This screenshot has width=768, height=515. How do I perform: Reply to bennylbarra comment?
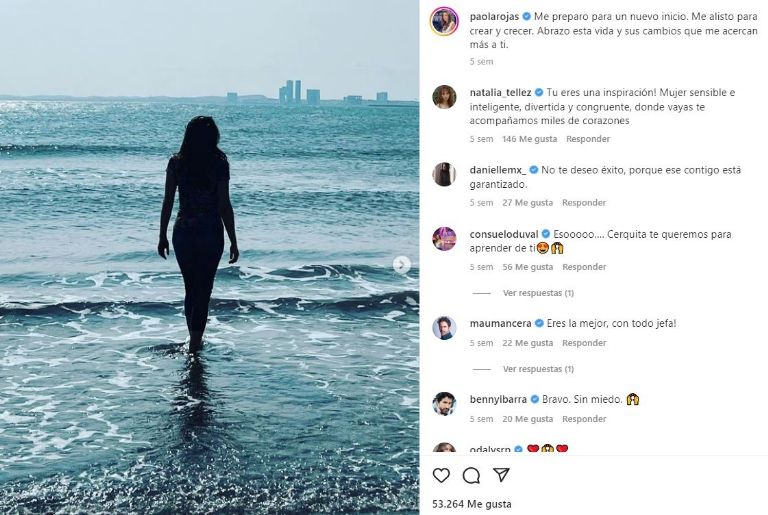click(584, 419)
